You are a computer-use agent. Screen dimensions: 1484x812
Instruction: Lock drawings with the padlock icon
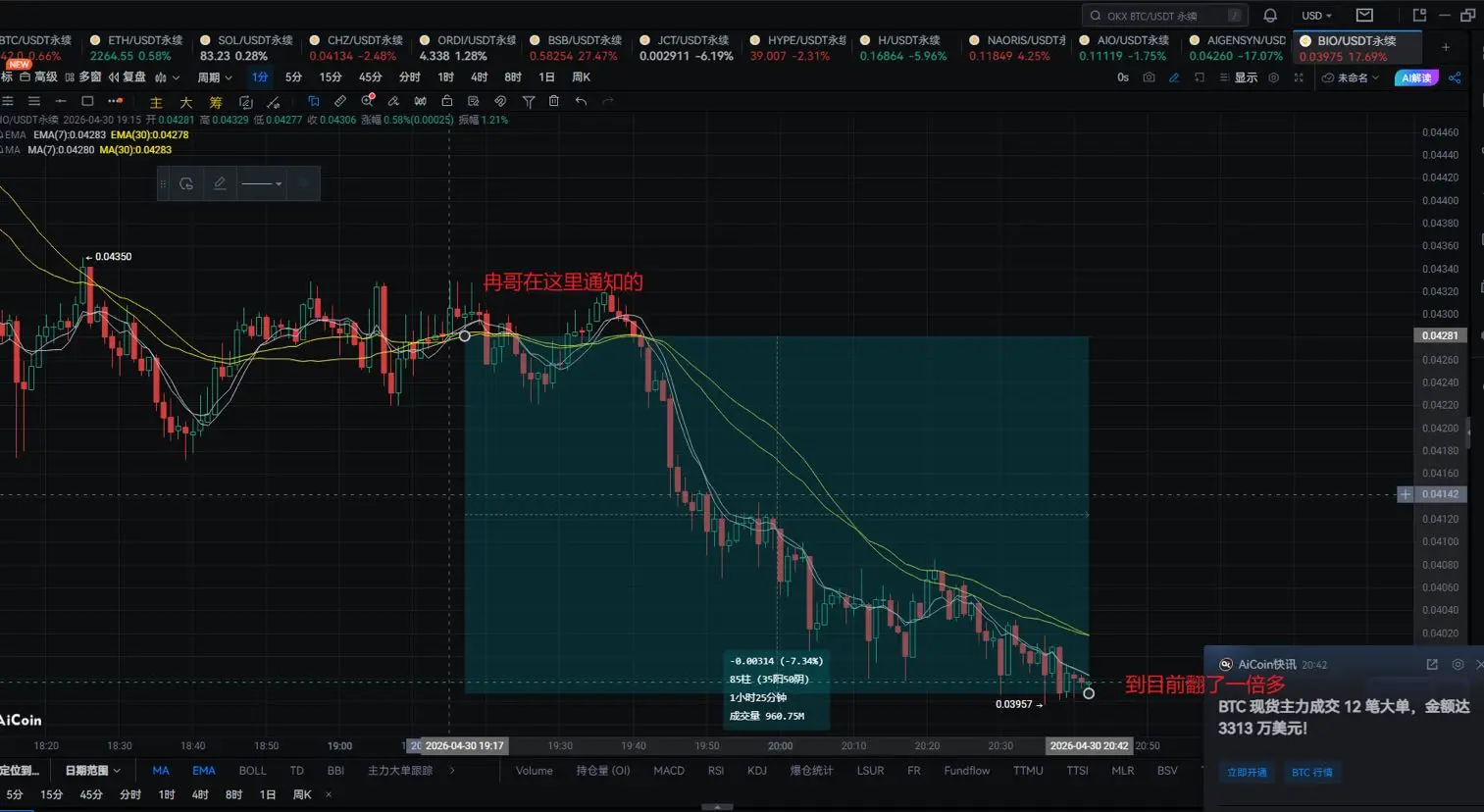click(446, 101)
